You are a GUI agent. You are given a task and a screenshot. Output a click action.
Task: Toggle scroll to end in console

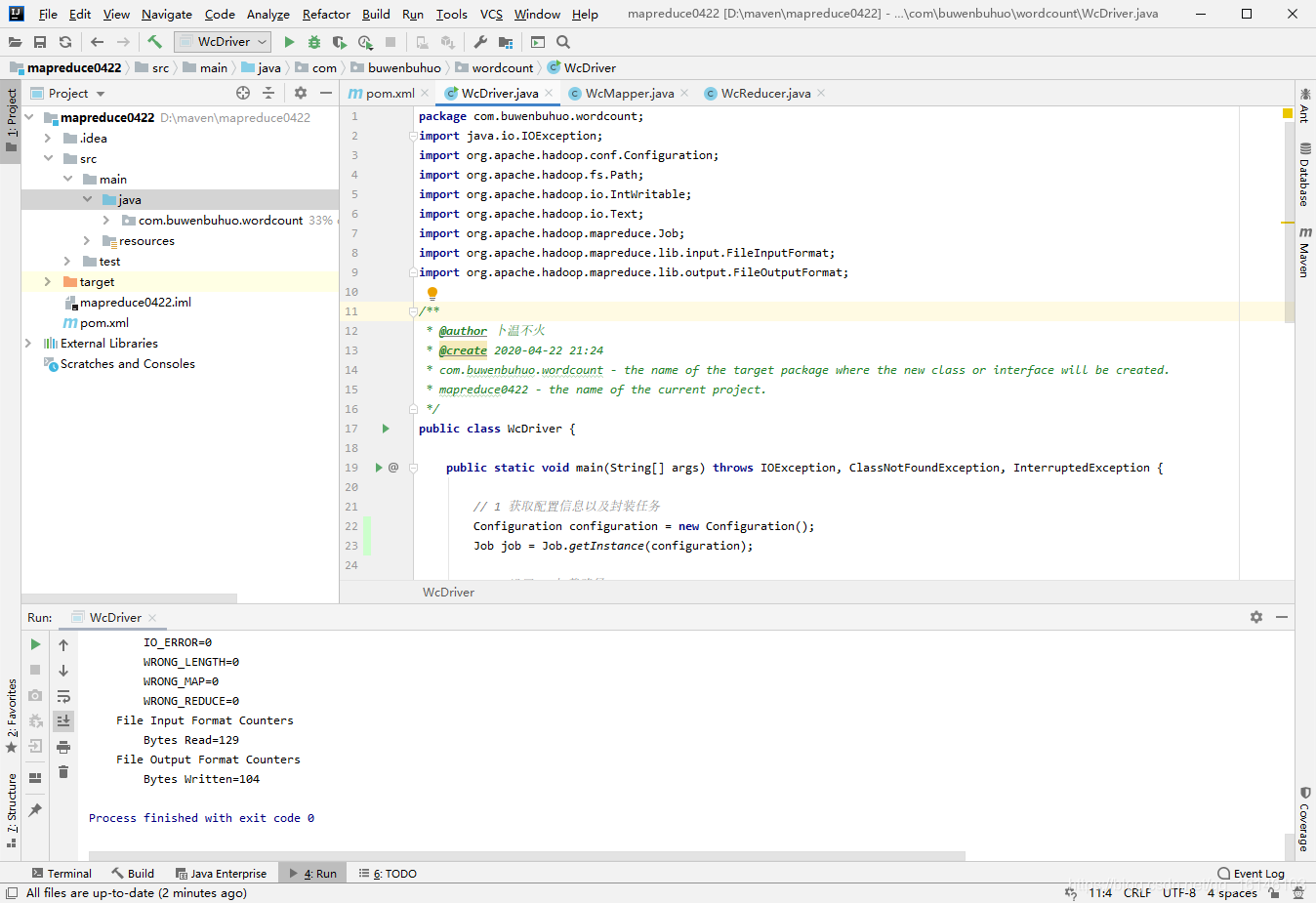tap(63, 721)
